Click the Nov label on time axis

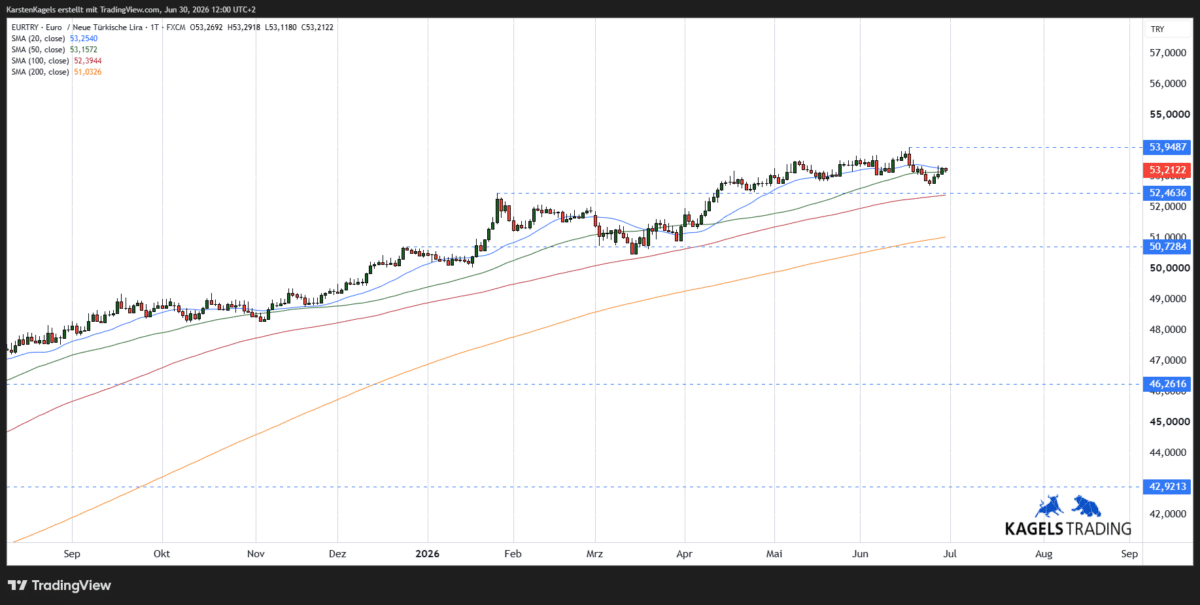[255, 553]
